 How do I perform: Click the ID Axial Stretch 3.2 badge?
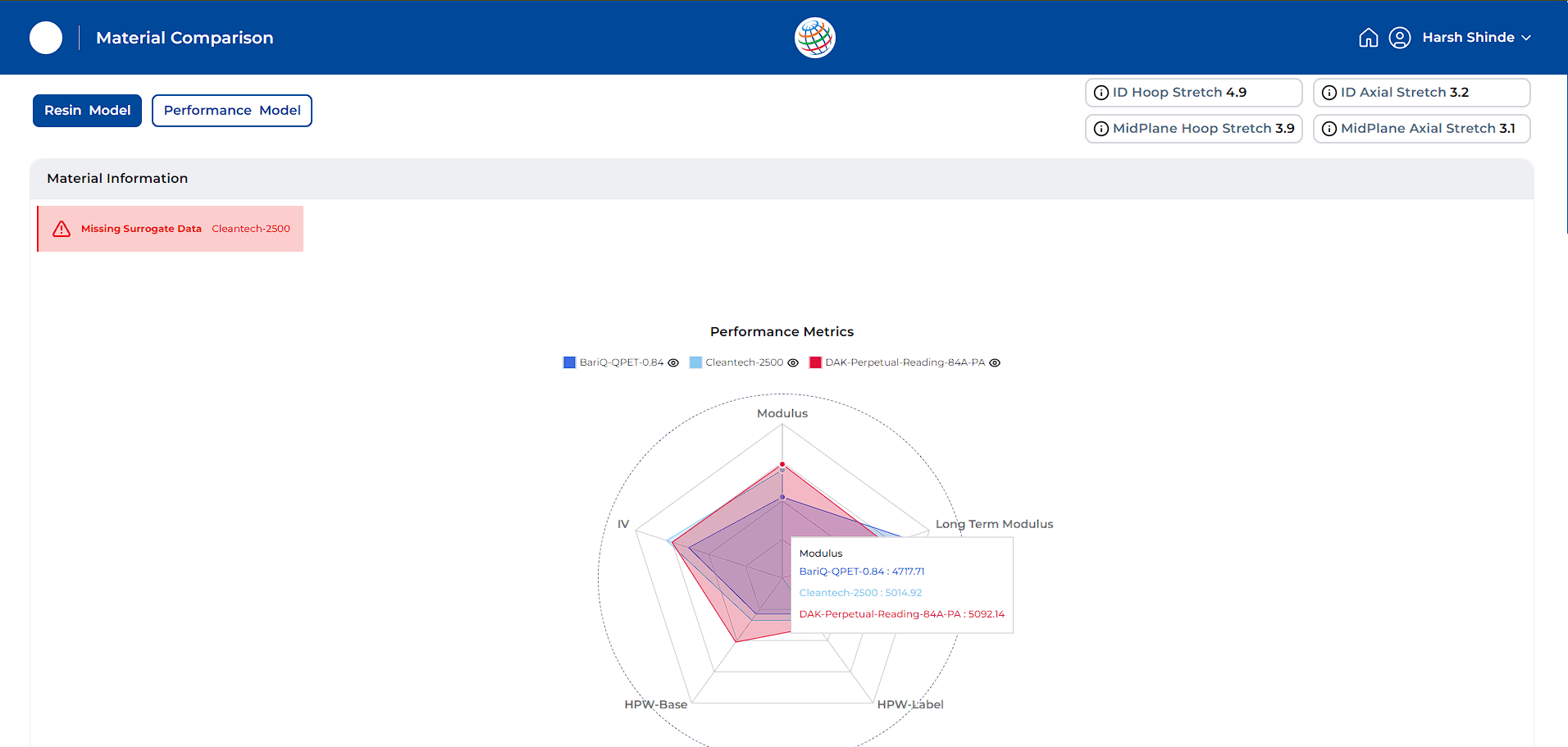[x=1421, y=93]
